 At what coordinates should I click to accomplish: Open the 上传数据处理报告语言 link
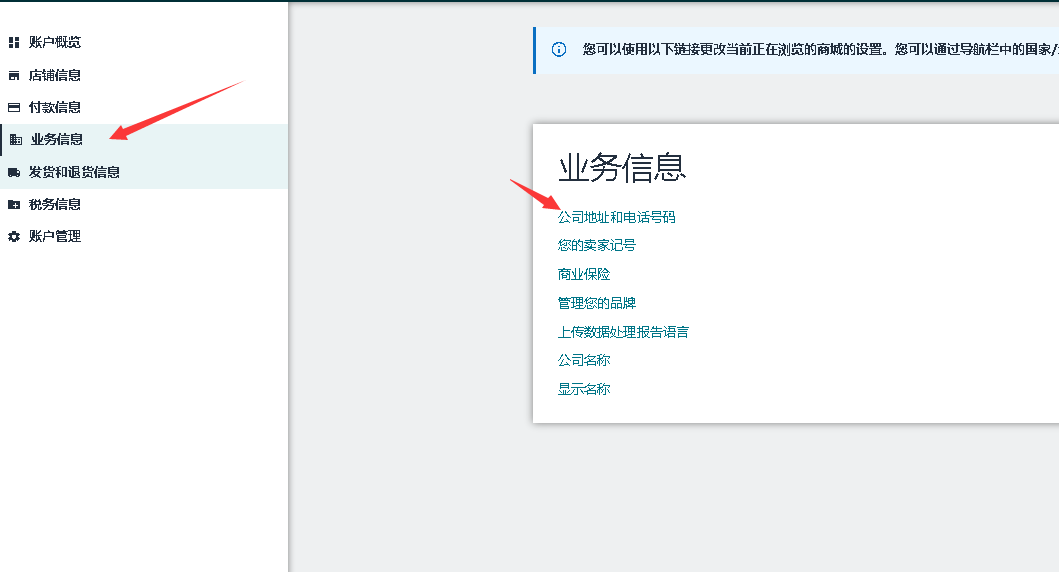[x=622, y=332]
